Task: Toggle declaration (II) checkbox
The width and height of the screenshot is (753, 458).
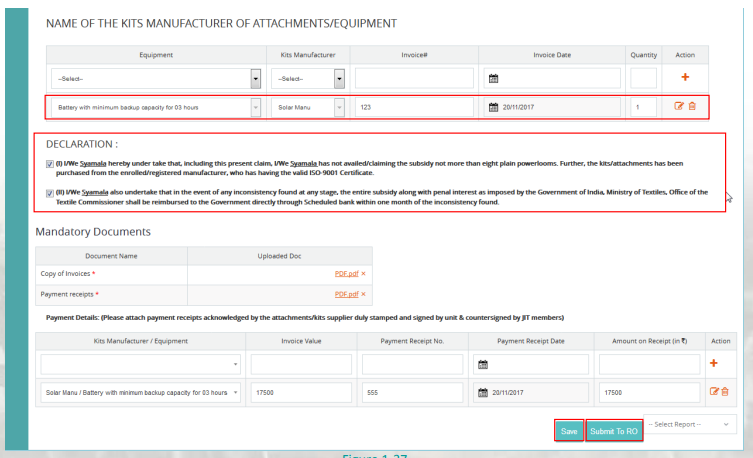Action: coord(49,193)
